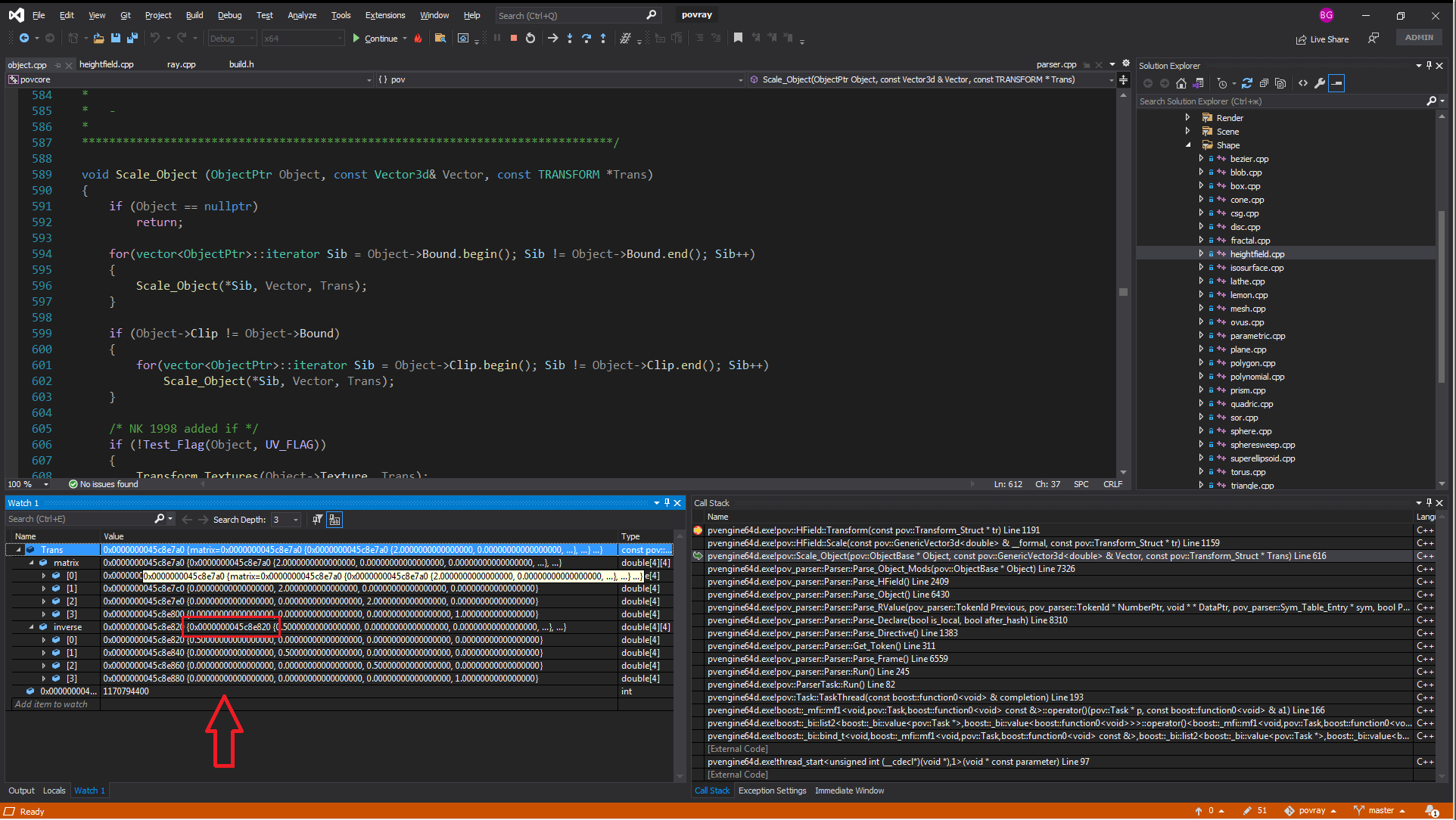Expand the Render folder

coord(1187,118)
